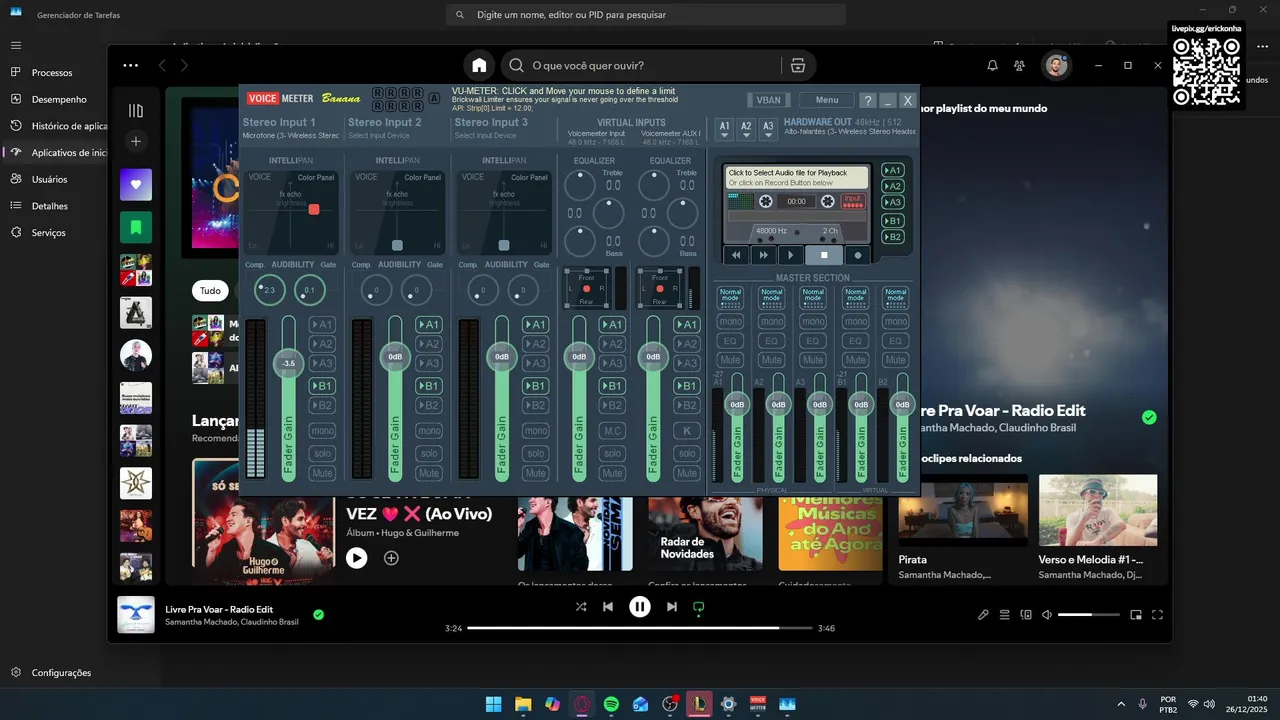This screenshot has height=720, width=1280.
Task: Click the Spotify volume slider
Action: click(x=1087, y=615)
